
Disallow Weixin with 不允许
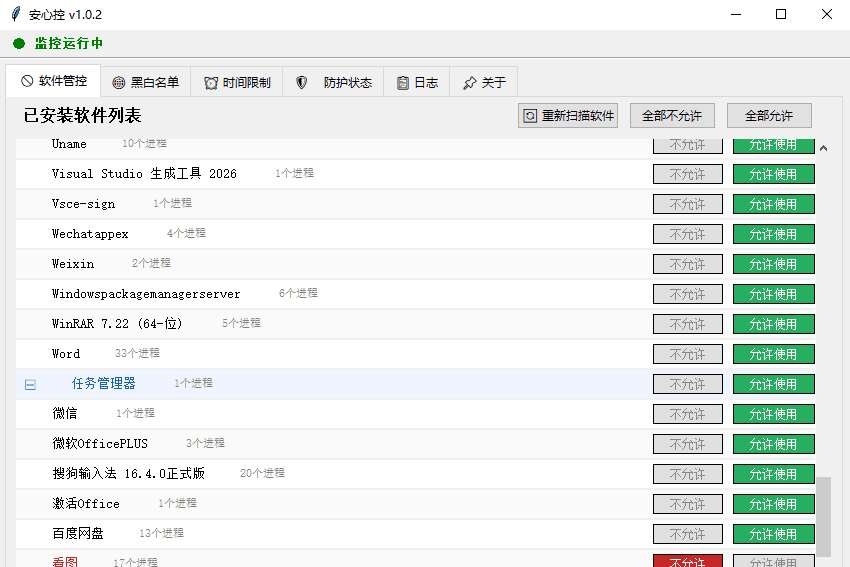[x=687, y=264]
